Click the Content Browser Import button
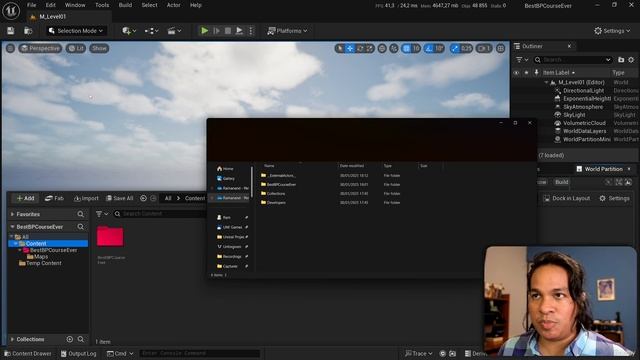 (x=86, y=198)
